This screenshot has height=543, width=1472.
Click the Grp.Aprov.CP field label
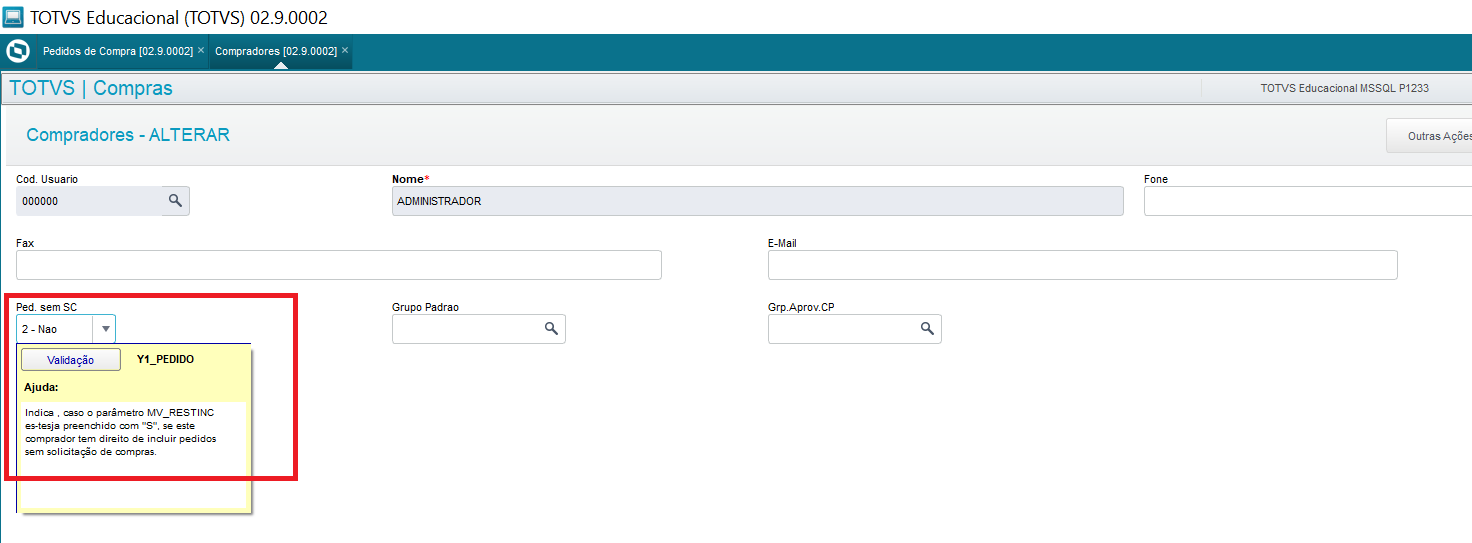(801, 307)
